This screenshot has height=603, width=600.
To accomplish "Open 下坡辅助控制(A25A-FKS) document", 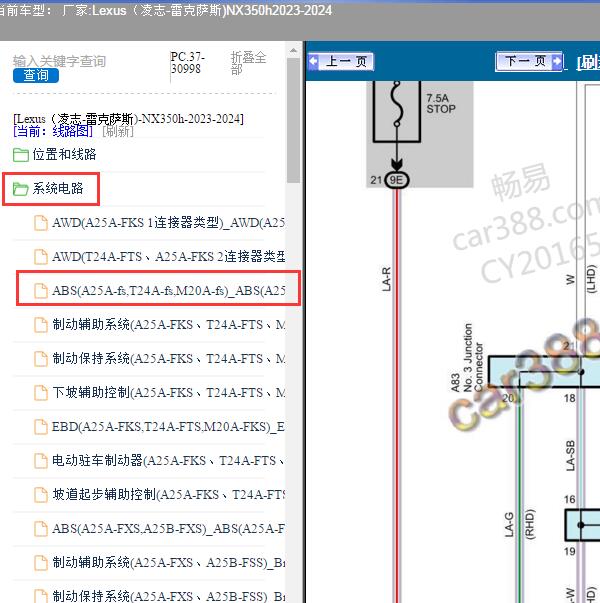I will (168, 392).
